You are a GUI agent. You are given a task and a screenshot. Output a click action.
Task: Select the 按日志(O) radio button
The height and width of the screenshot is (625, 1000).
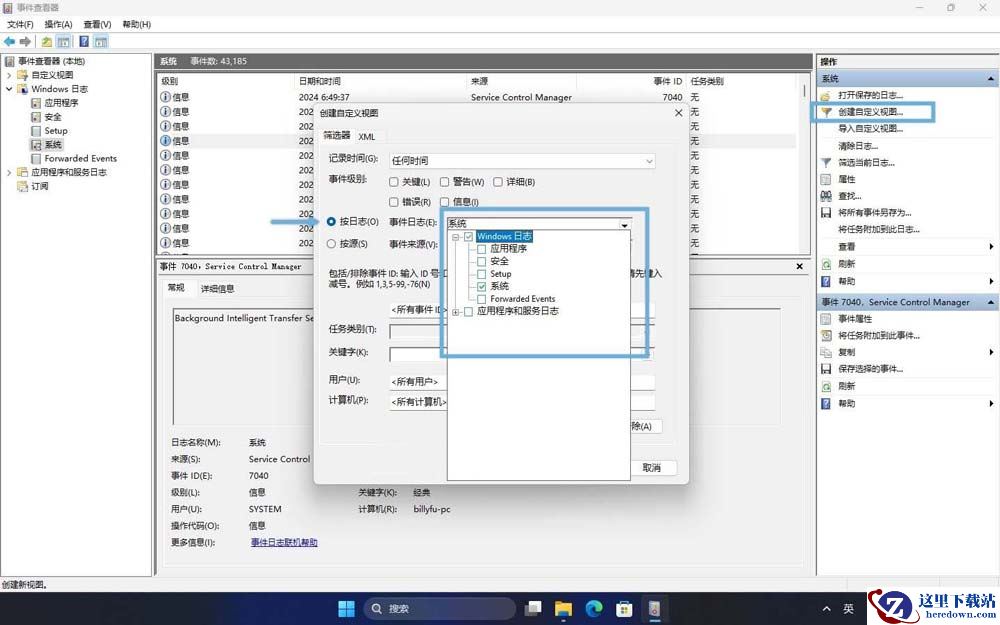click(x=331, y=222)
